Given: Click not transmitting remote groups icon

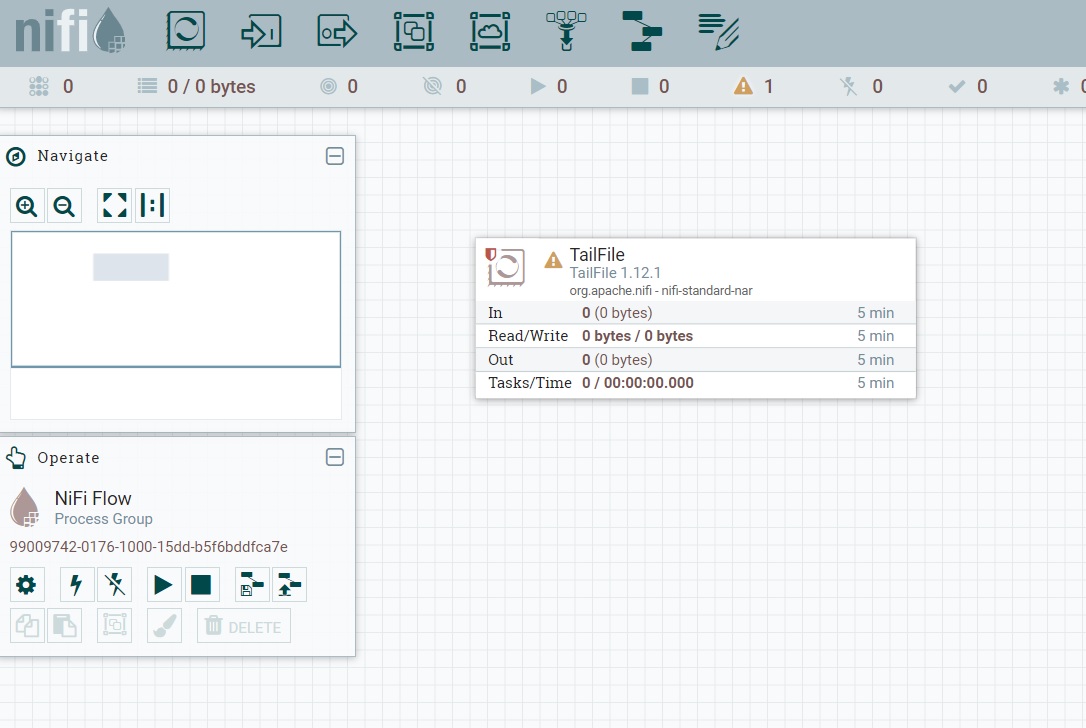Looking at the screenshot, I should (x=432, y=87).
